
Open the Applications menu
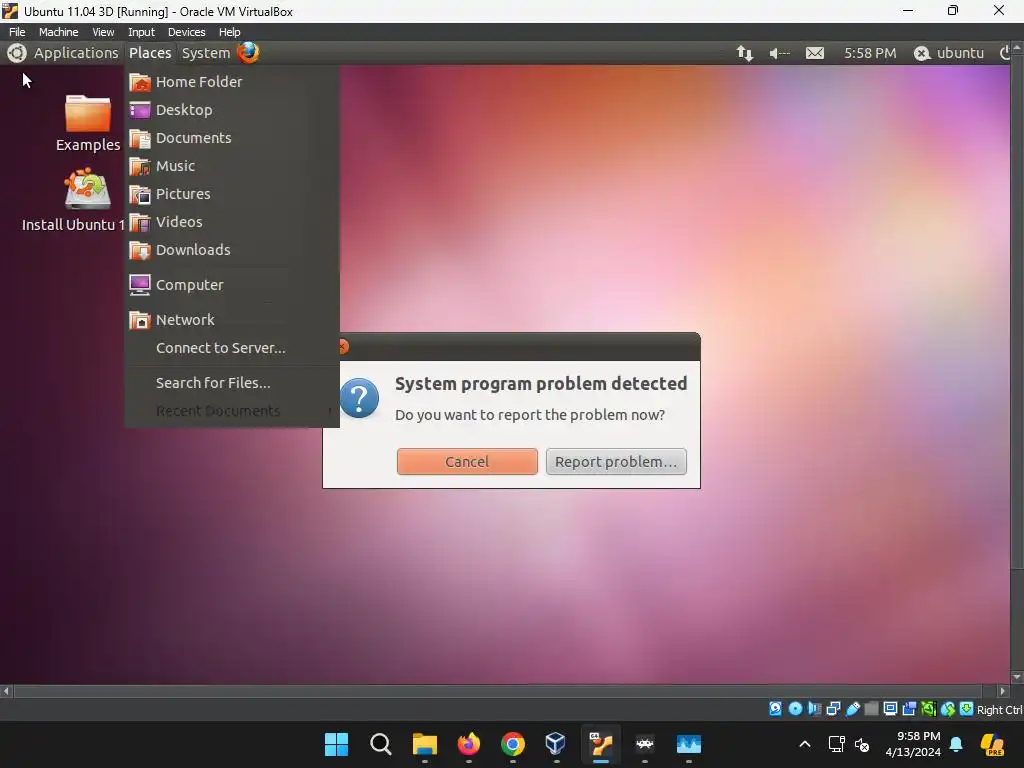tap(76, 53)
